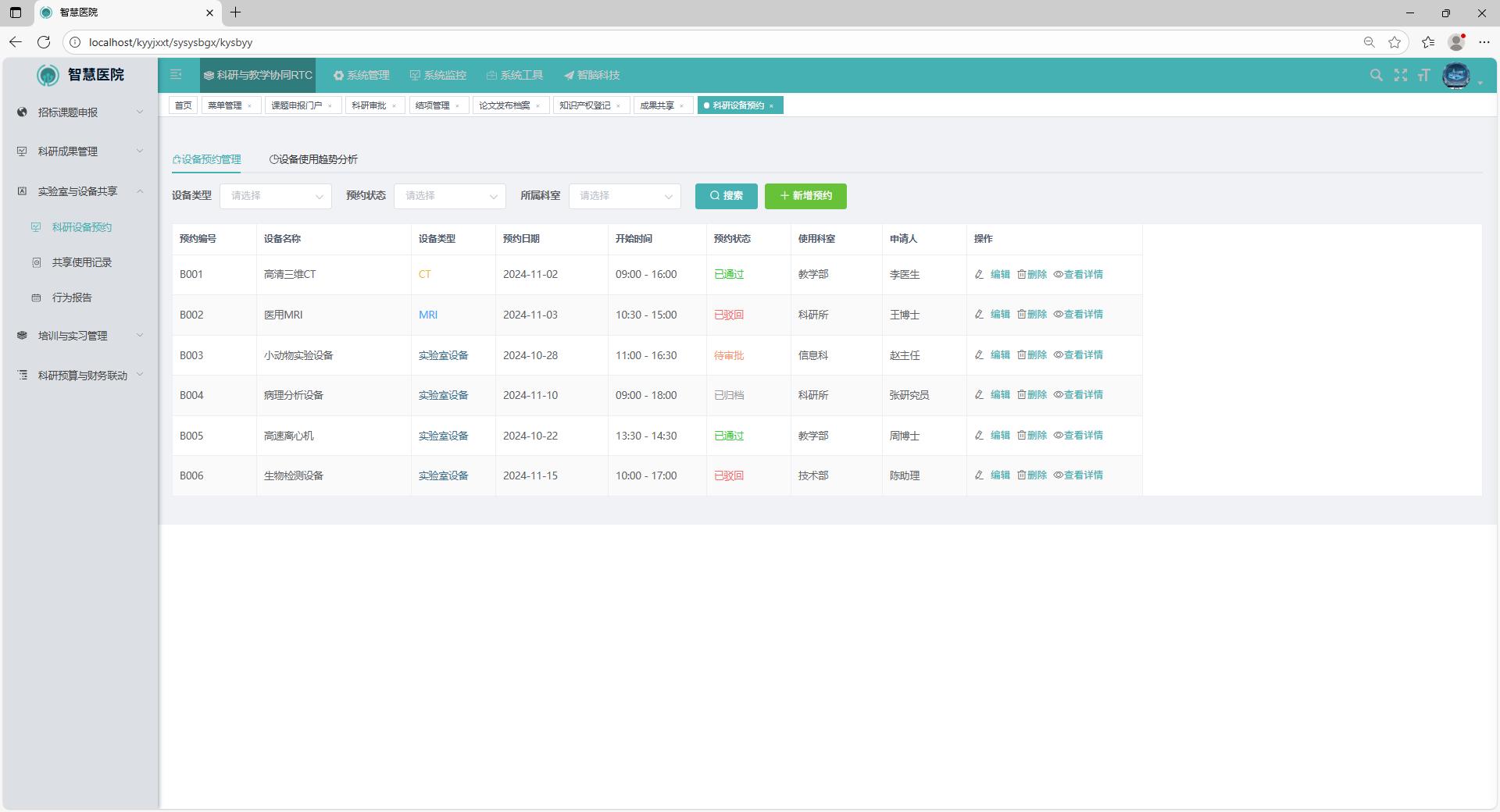Expand 招标课题申报 sidebar menu

(80, 112)
